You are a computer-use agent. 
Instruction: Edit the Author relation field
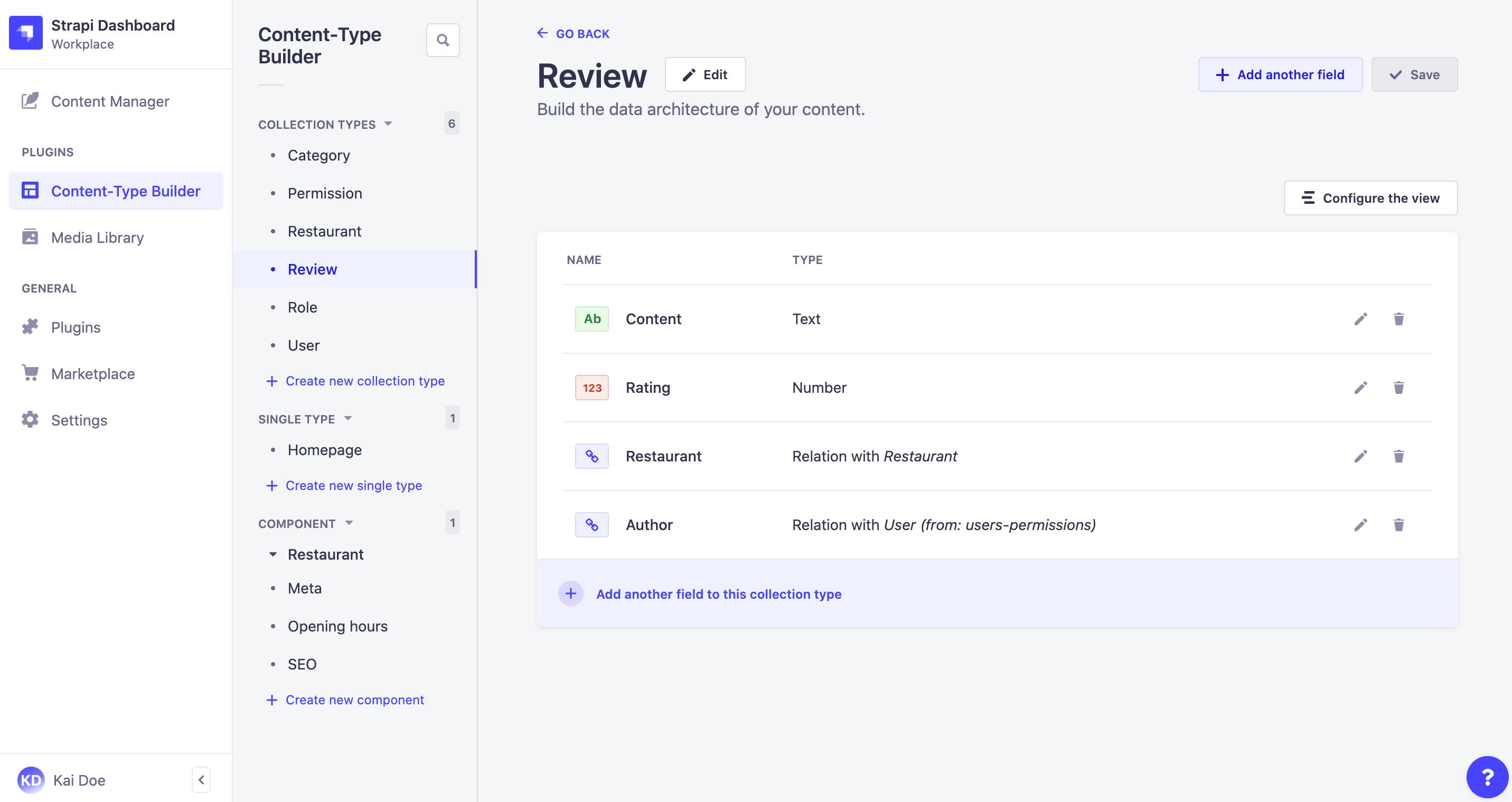1361,524
